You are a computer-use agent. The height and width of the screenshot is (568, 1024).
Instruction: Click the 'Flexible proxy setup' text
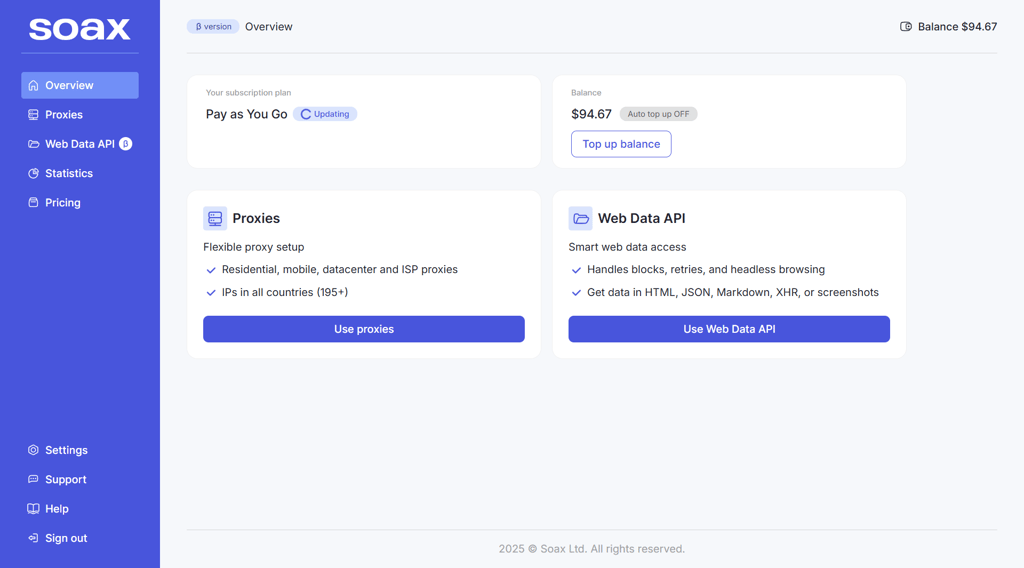coord(253,247)
